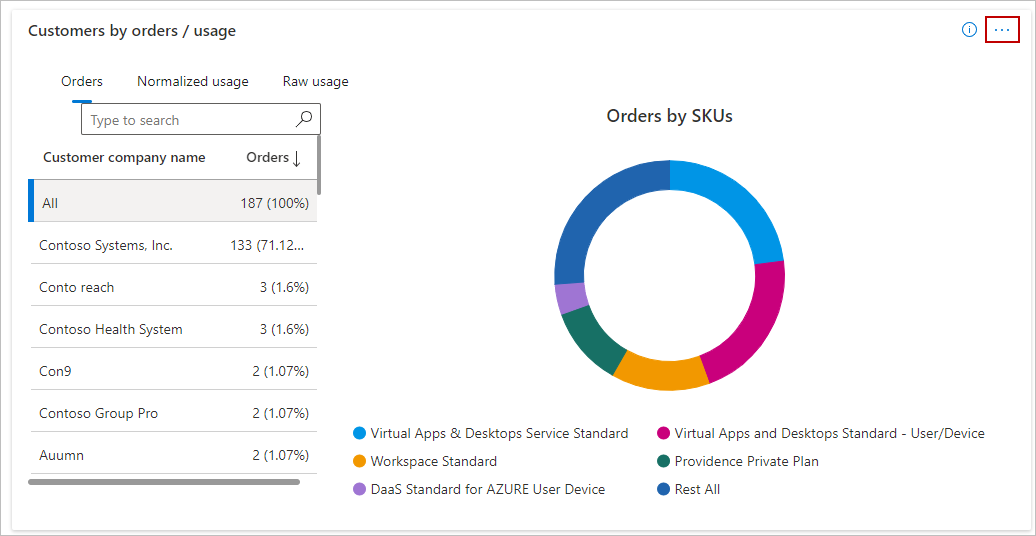Open the ellipsis more options menu
The image size is (1036, 536).
pos(1002,30)
